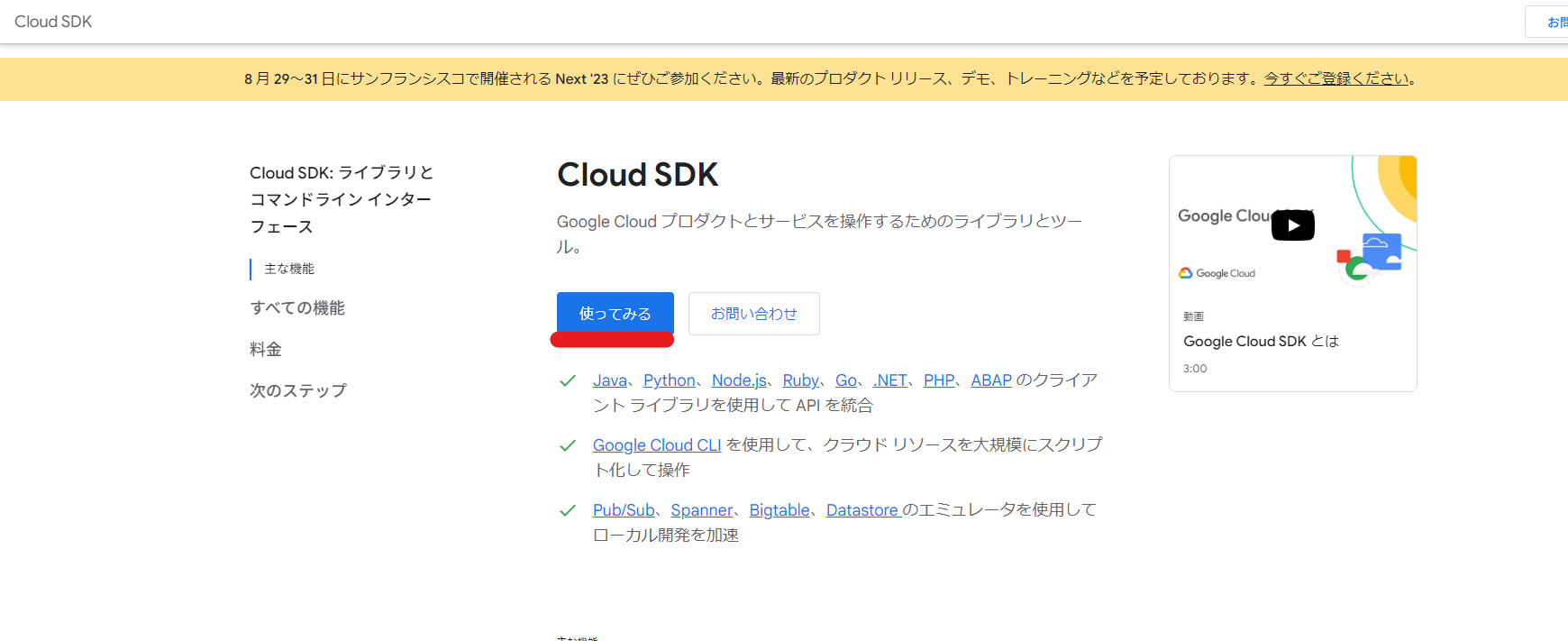Open the Google Cloud CLI link
Viewport: 1568px width, 641px height.
(657, 445)
